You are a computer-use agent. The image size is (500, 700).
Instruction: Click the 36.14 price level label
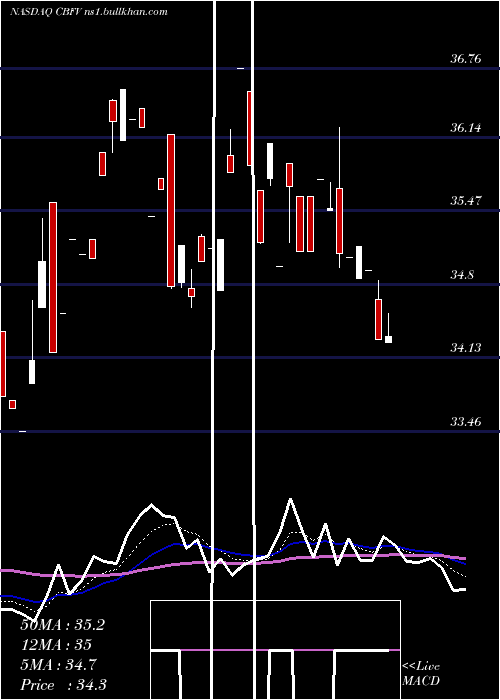pyautogui.click(x=466, y=128)
